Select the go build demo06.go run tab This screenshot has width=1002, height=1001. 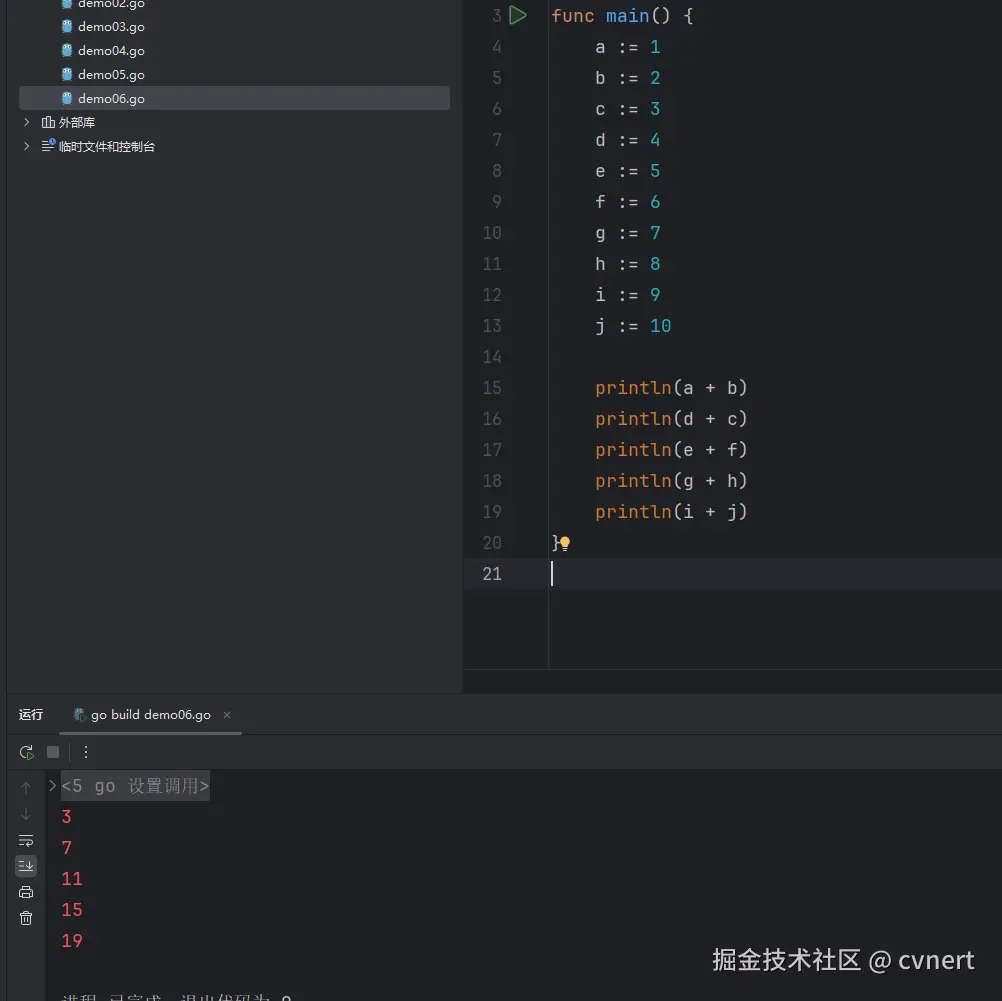(x=150, y=715)
